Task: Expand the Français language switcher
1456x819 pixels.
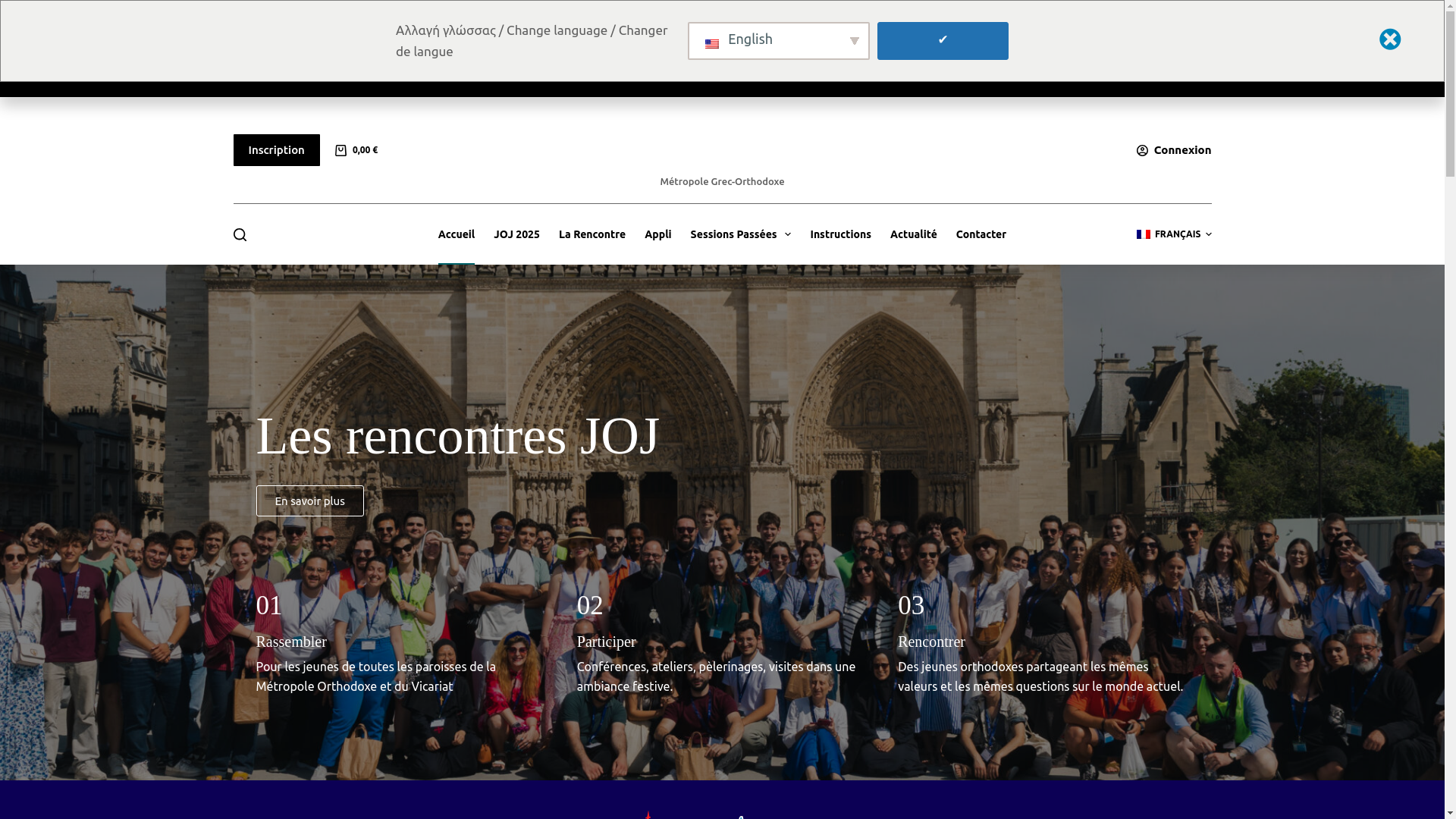Action: pyautogui.click(x=1173, y=234)
